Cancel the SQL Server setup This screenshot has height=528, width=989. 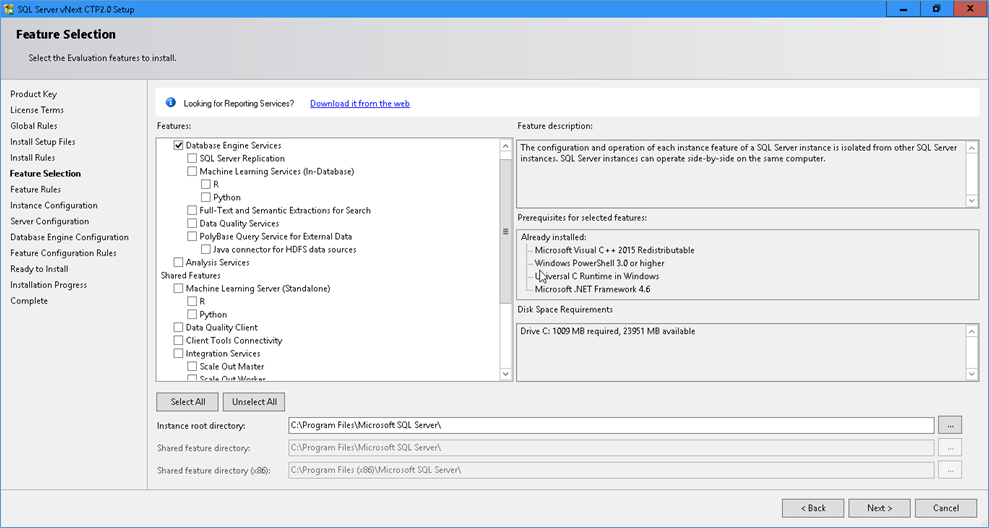(x=945, y=508)
